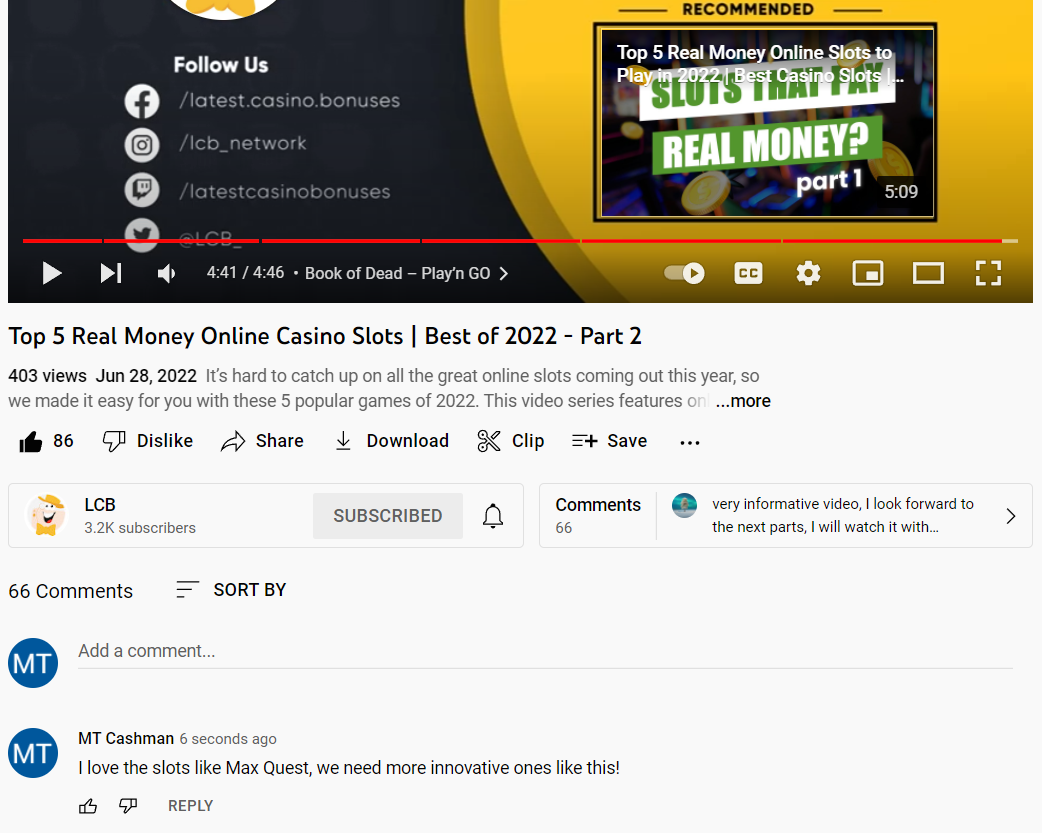Share this video

pyautogui.click(x=262, y=441)
